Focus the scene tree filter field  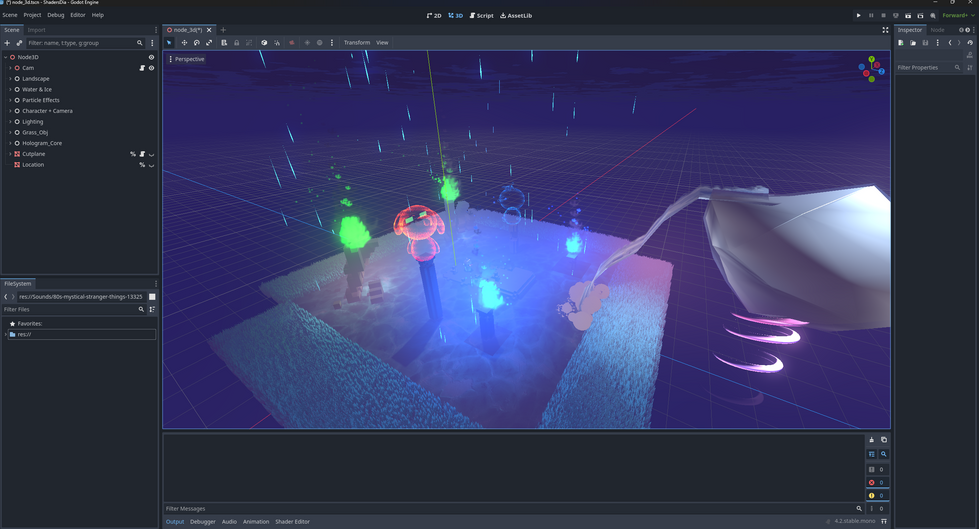pyautogui.click(x=85, y=43)
